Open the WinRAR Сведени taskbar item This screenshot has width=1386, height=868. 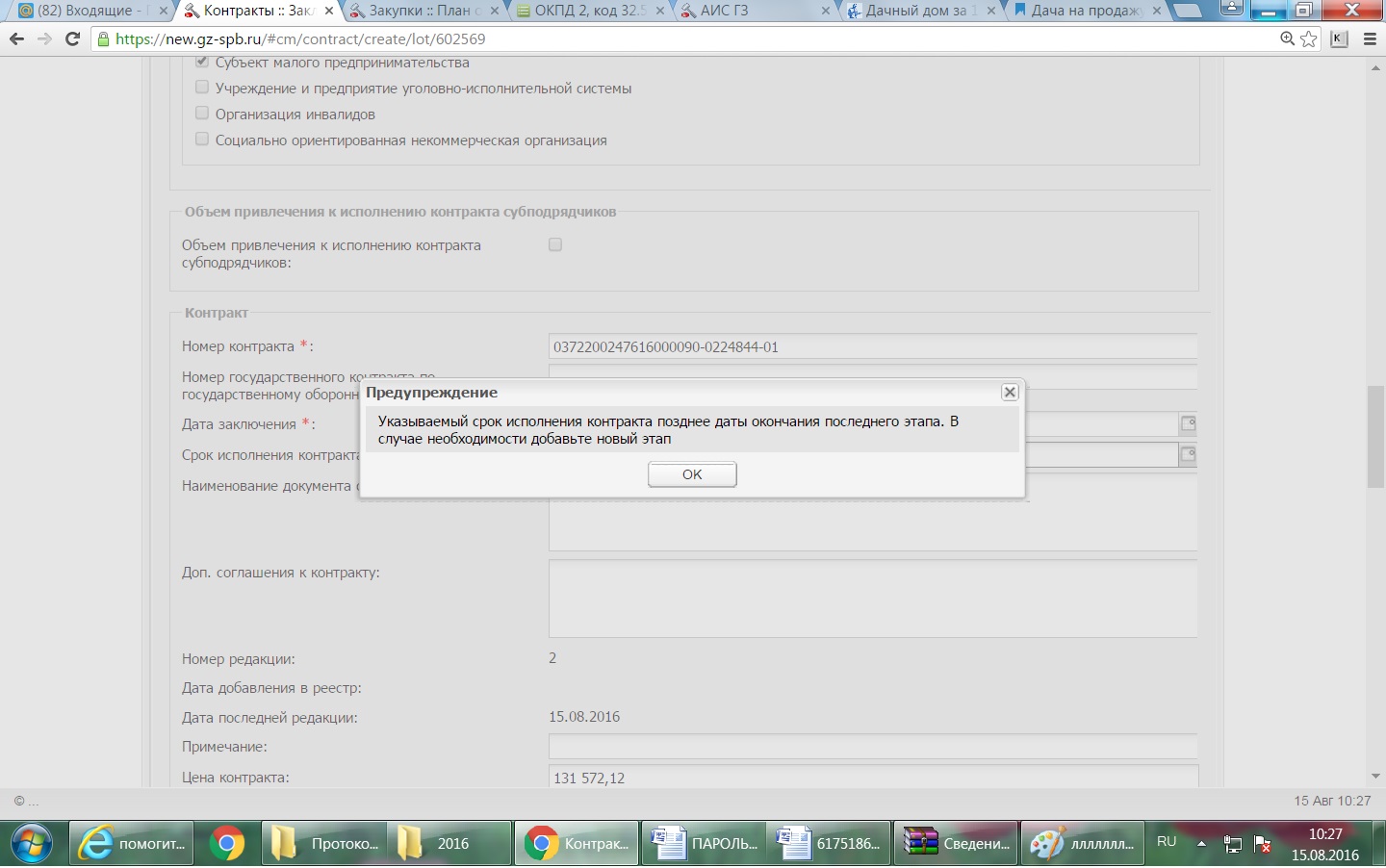956,844
